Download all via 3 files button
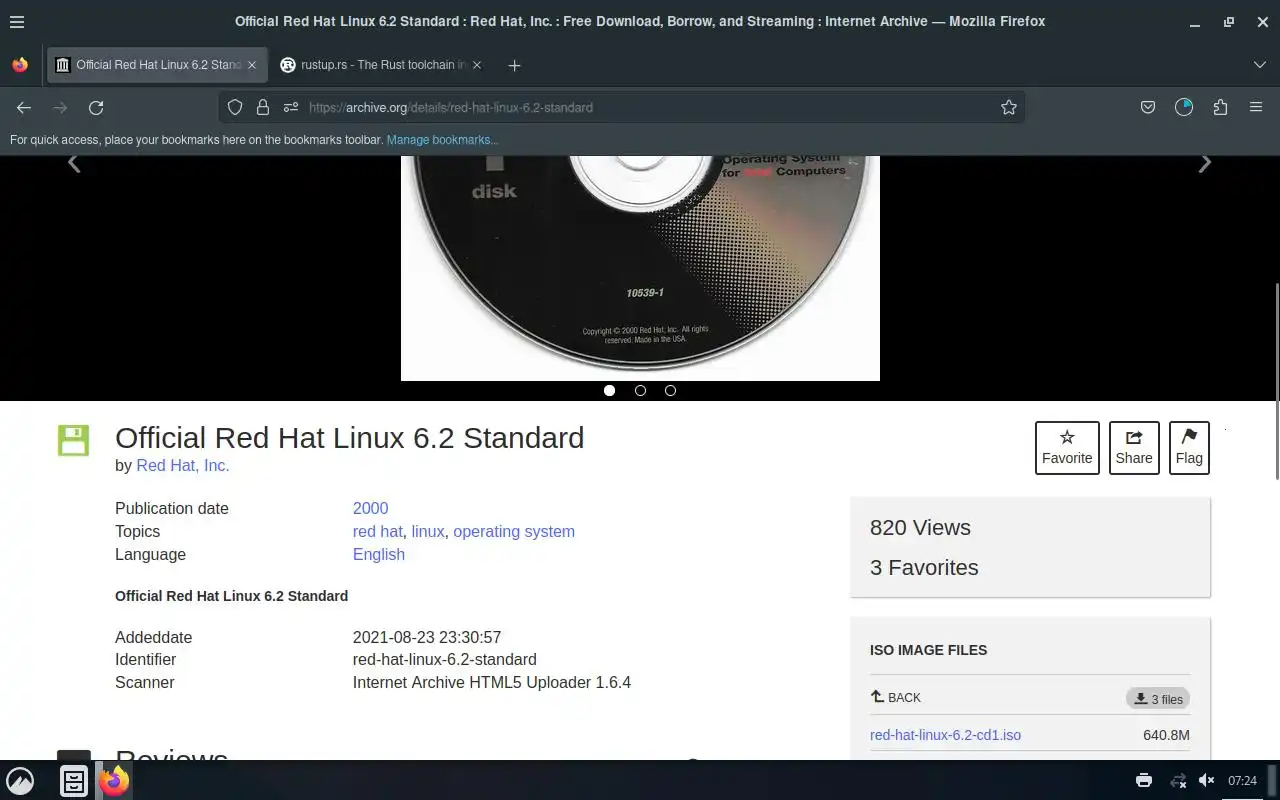Viewport: 1280px width, 800px height. point(1158,698)
